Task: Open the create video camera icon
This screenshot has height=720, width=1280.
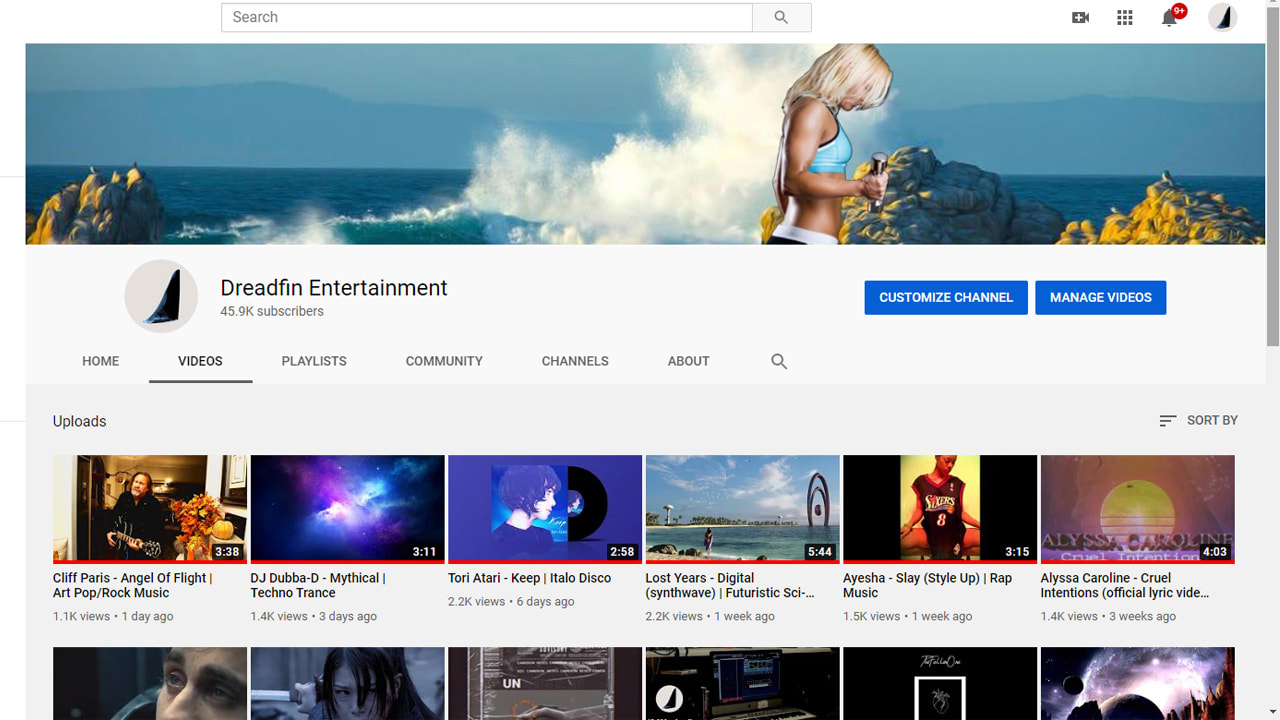Action: [1080, 17]
